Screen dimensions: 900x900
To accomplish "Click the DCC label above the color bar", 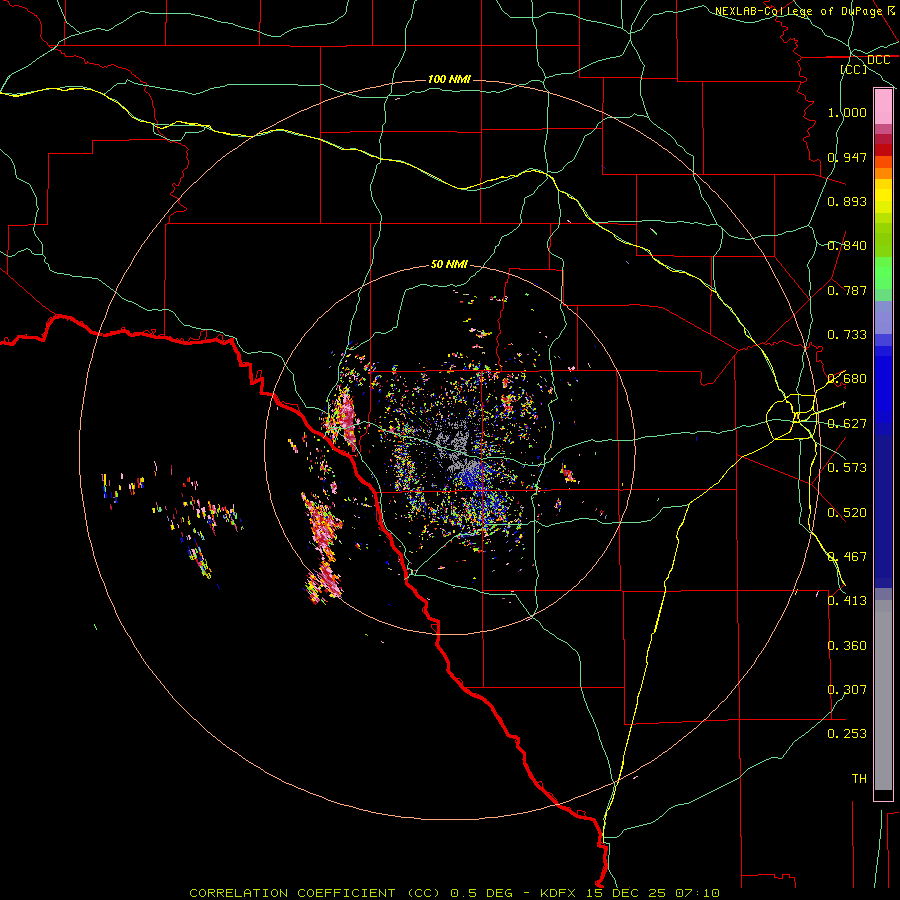I will tap(878, 60).
